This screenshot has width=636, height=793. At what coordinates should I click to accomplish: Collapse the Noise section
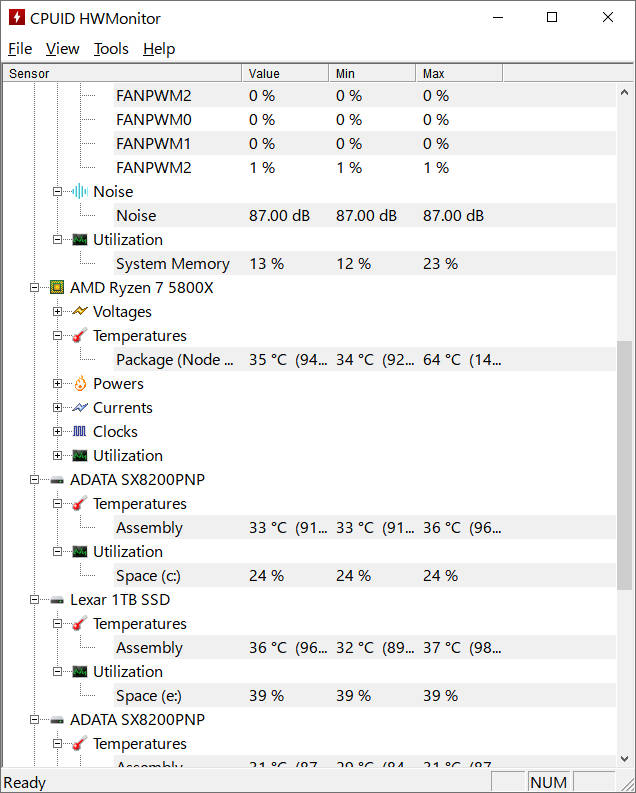pyautogui.click(x=57, y=192)
